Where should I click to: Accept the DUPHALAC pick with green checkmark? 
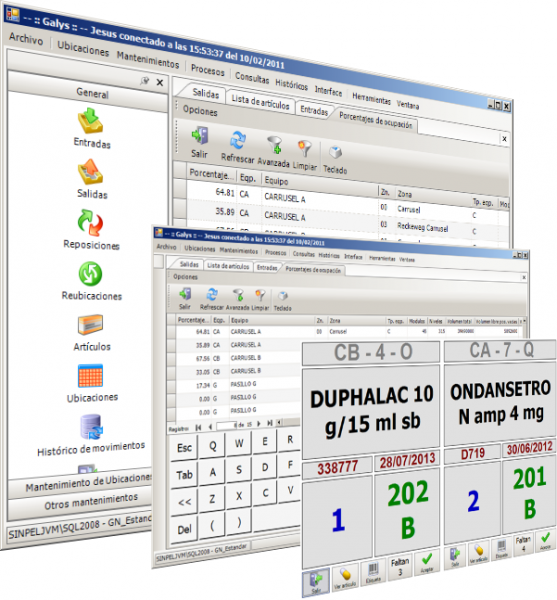[x=427, y=563]
